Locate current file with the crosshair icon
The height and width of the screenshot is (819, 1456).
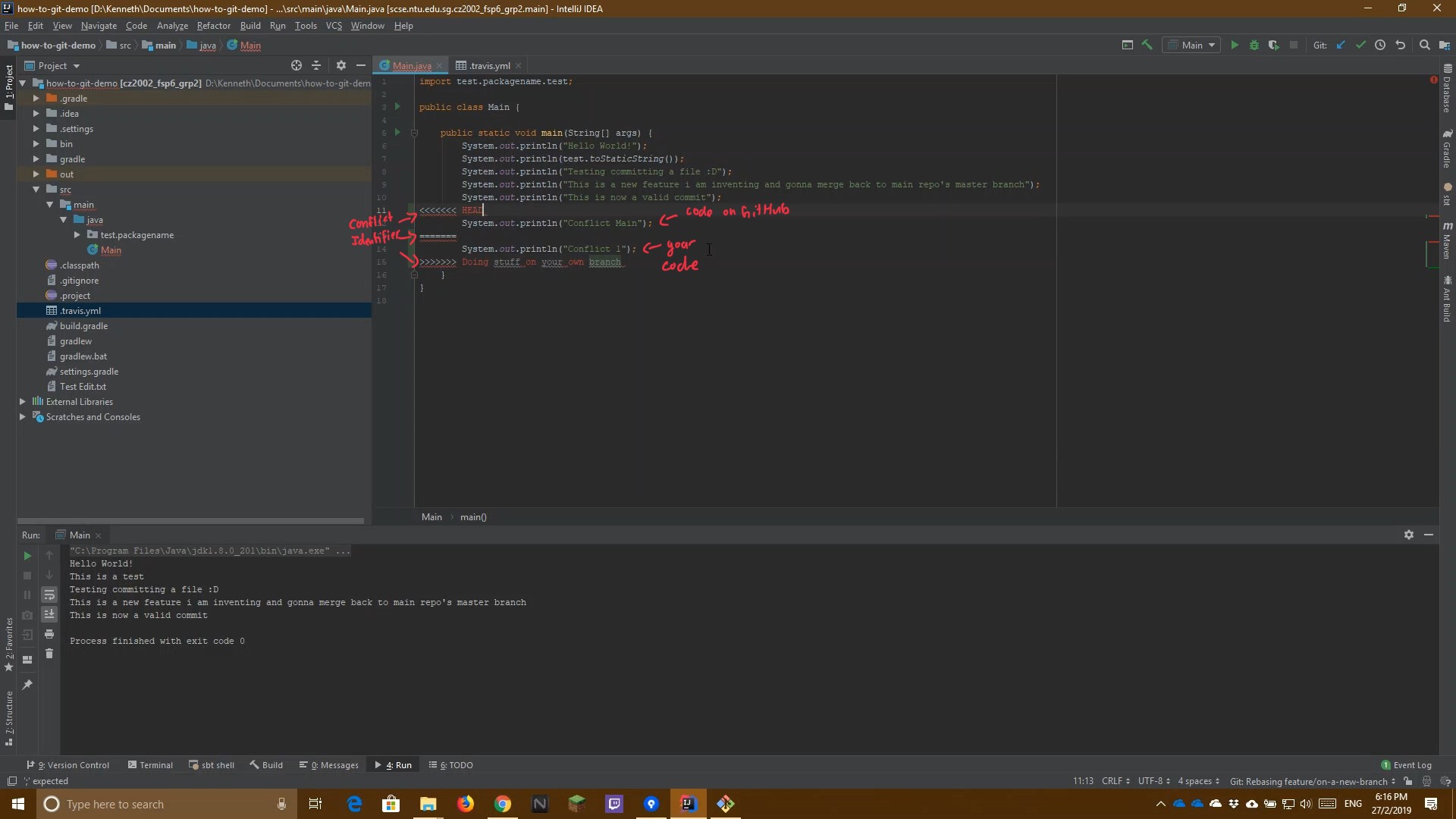pos(297,66)
